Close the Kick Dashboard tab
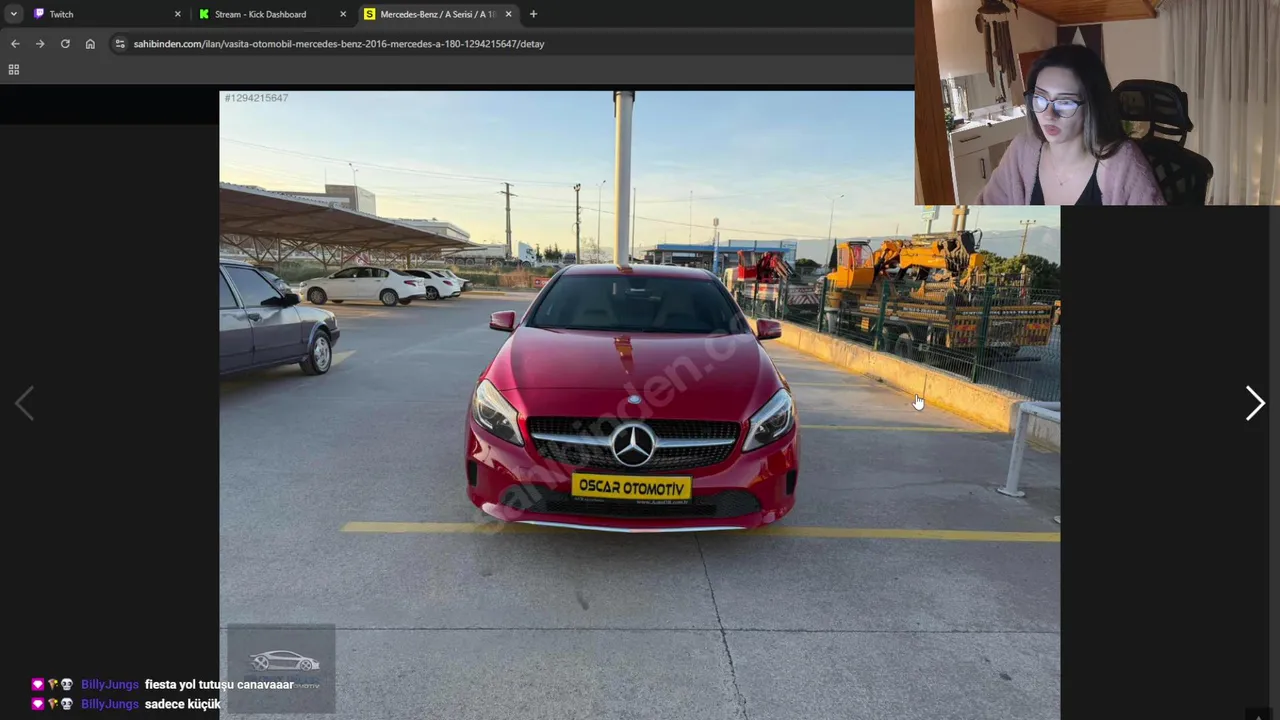1280x720 pixels. point(343,14)
